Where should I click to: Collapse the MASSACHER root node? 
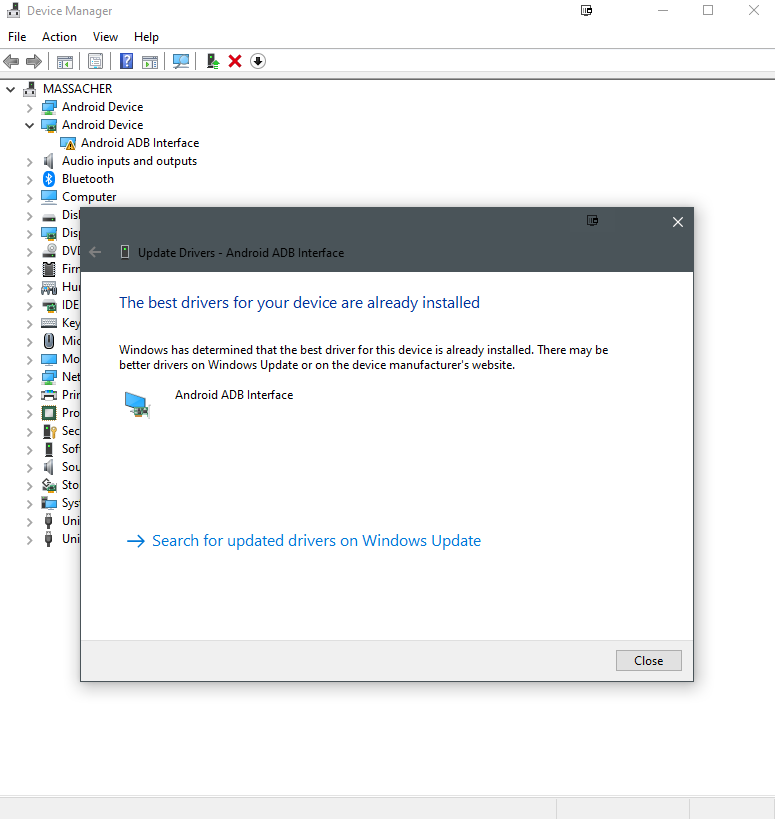10,89
